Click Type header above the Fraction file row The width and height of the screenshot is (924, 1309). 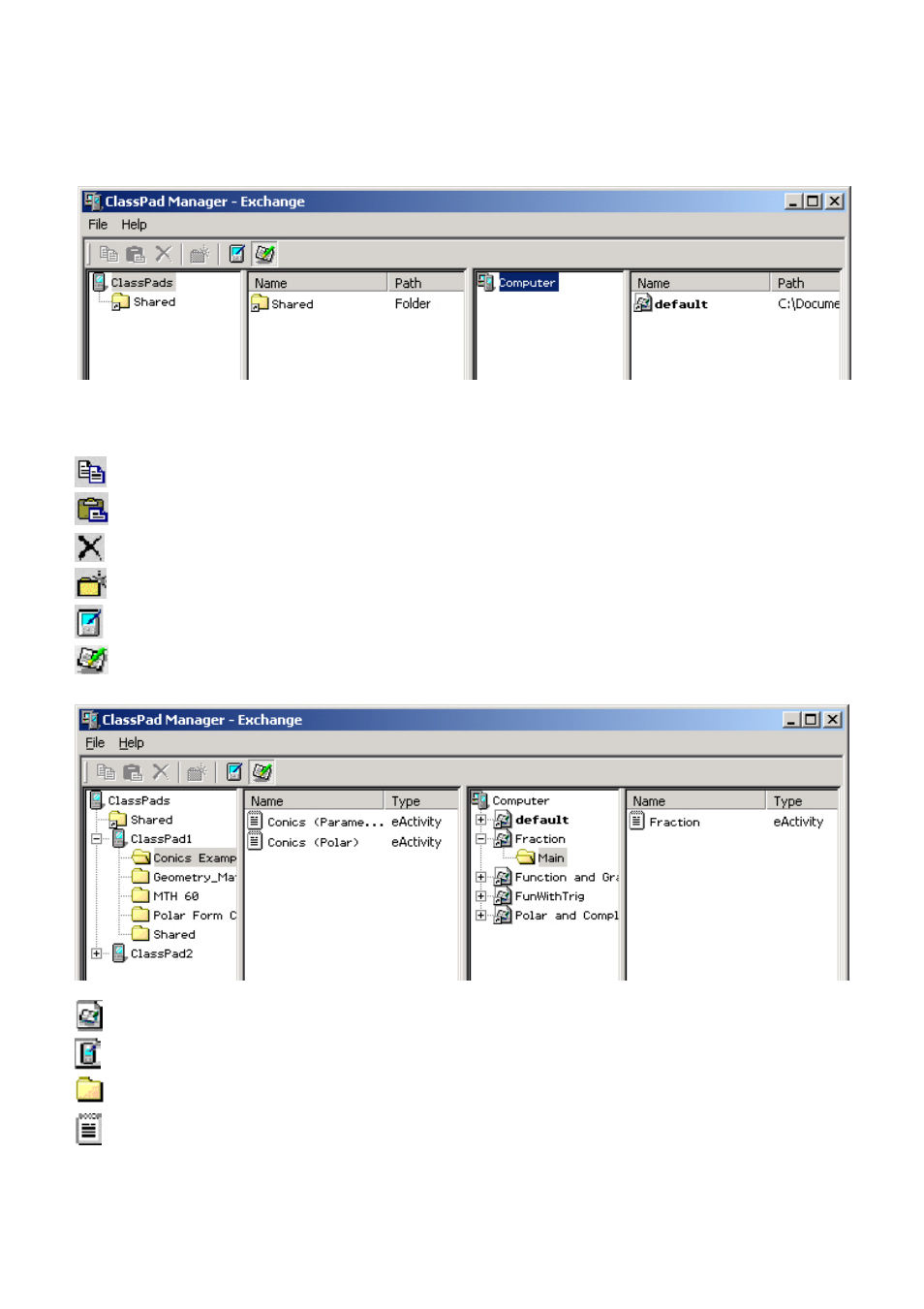[802, 801]
